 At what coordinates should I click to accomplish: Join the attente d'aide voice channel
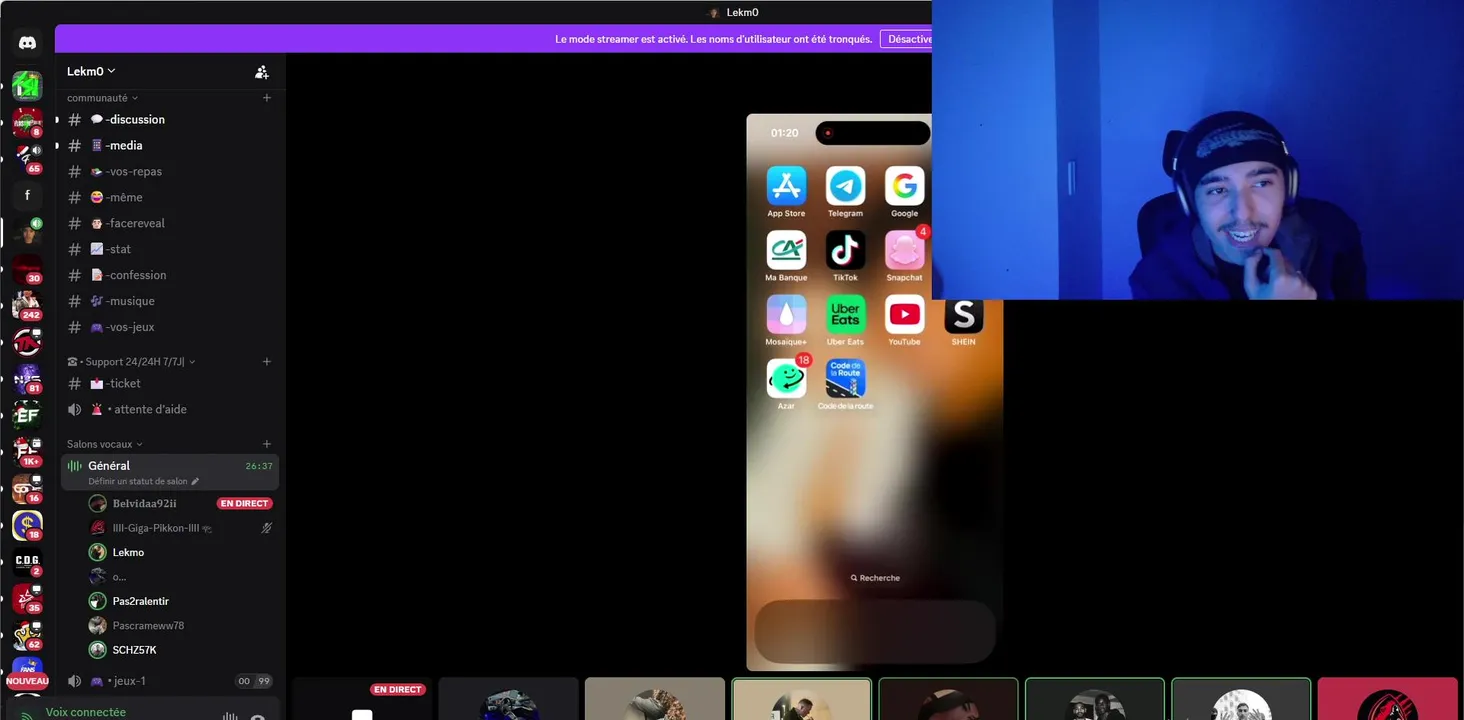click(170, 409)
